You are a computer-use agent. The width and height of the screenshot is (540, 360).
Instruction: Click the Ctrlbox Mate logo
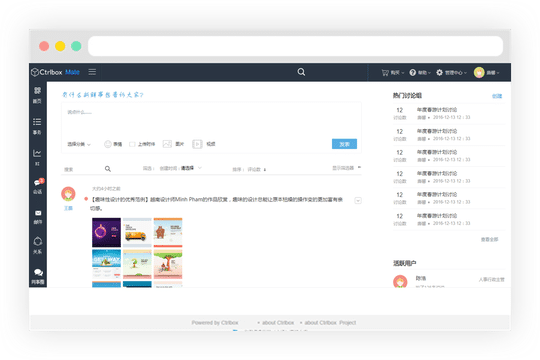point(55,72)
